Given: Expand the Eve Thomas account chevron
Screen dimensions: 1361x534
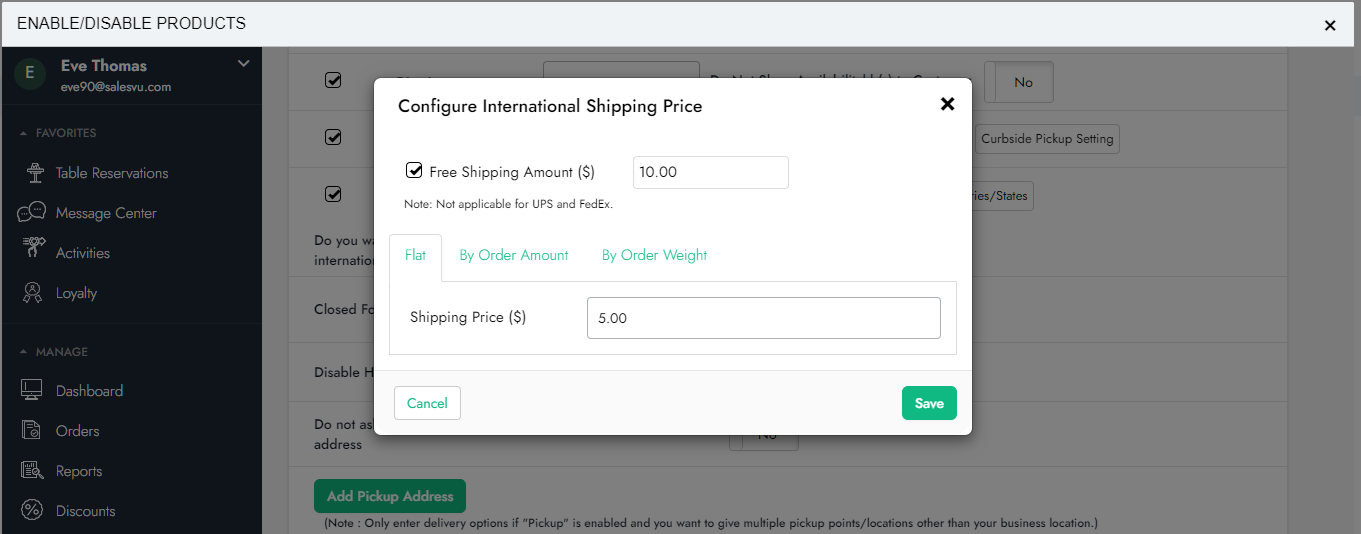Looking at the screenshot, I should pos(243,64).
